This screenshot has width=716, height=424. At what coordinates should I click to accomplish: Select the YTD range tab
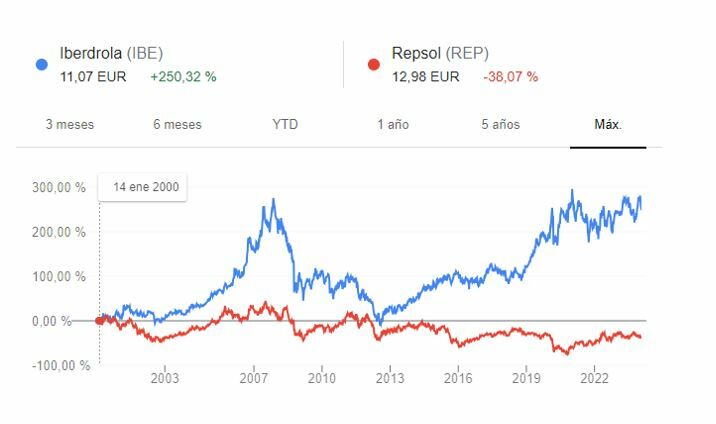coord(285,125)
